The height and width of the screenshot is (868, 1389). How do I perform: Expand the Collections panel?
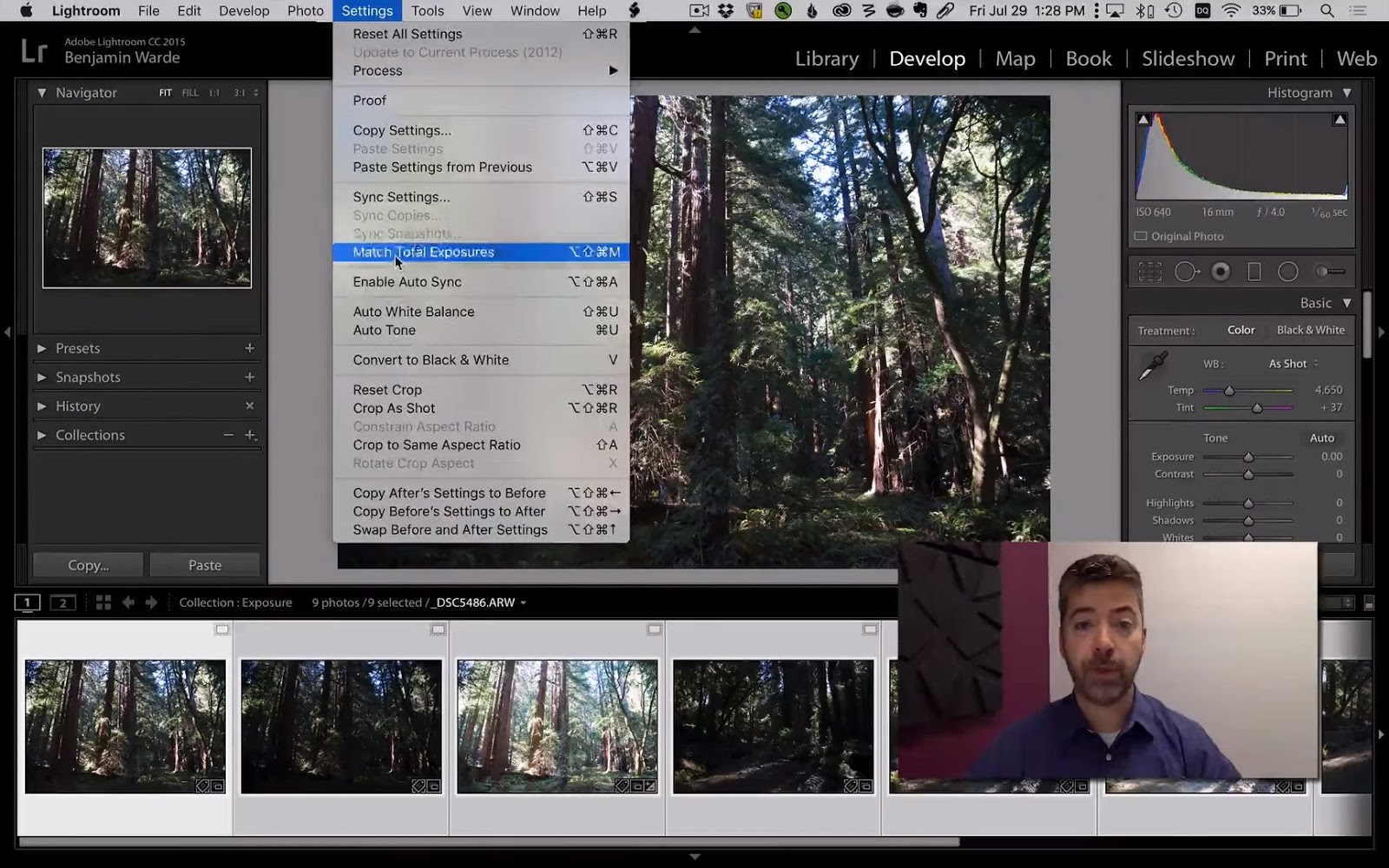[42, 435]
